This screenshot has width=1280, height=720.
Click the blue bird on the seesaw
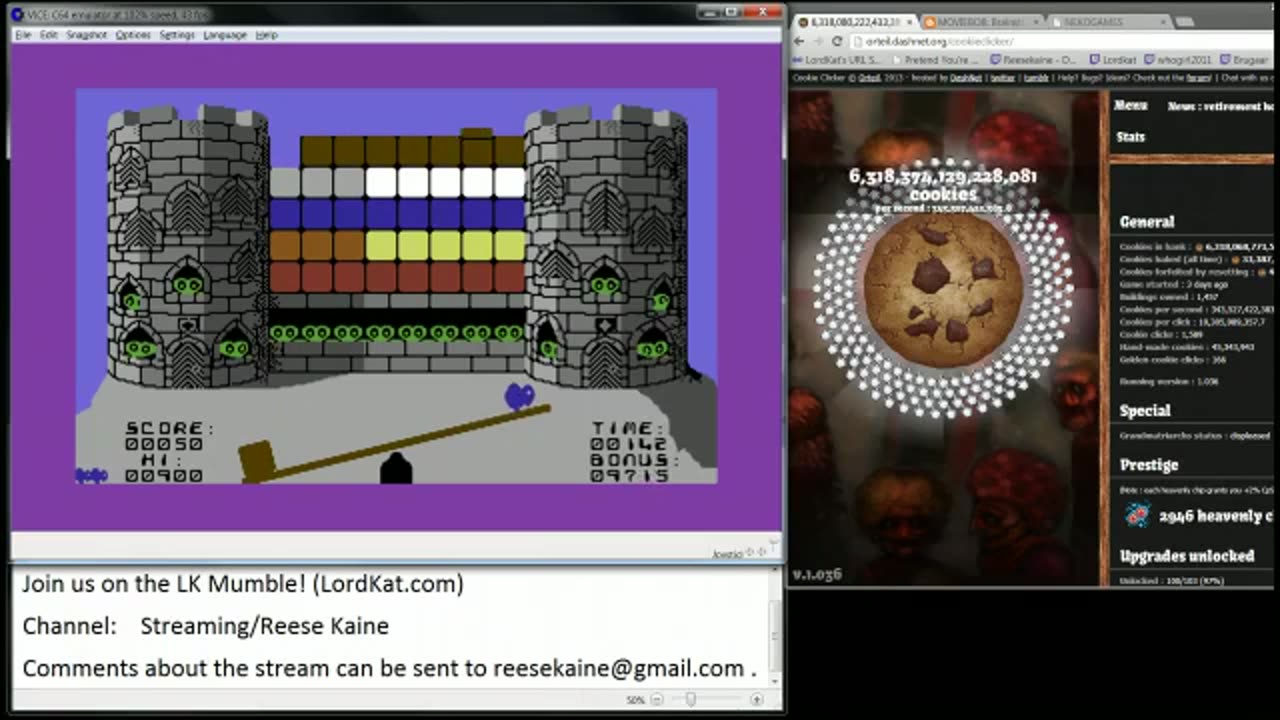519,397
